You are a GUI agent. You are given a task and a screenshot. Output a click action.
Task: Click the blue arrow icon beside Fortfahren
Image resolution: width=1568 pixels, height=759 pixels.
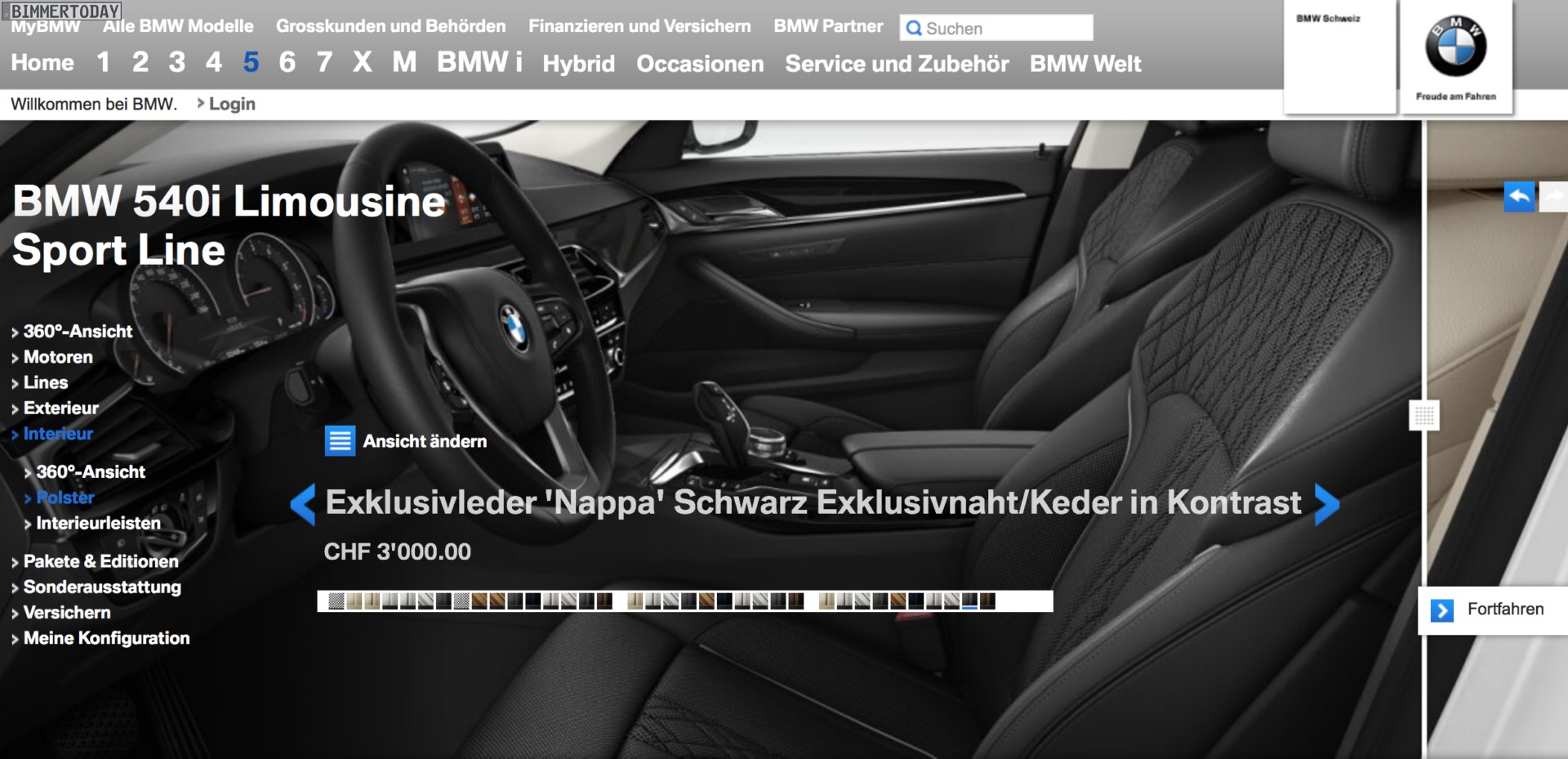point(1442,610)
